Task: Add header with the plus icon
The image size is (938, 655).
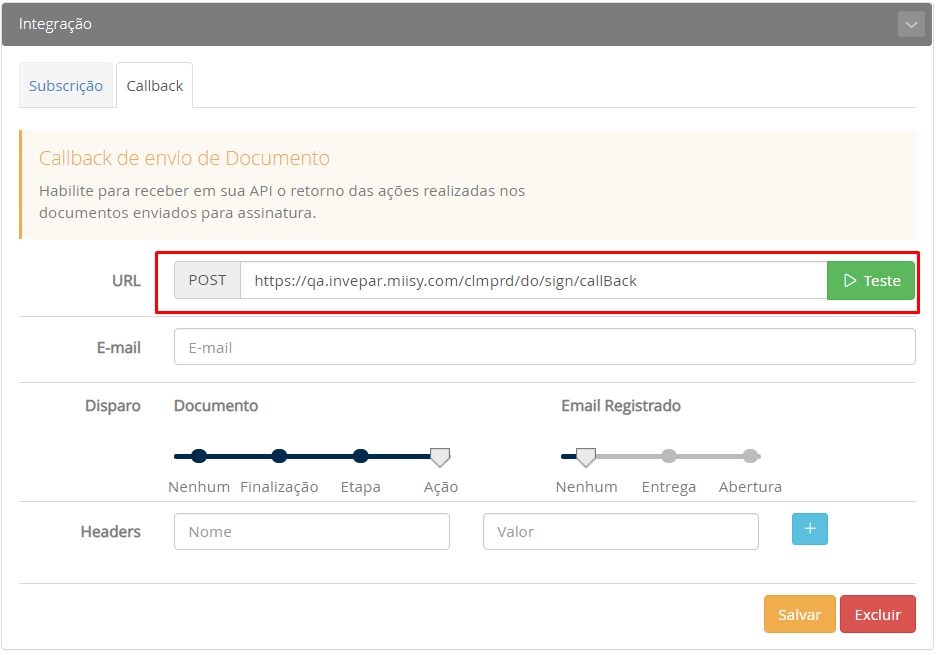Action: [809, 529]
